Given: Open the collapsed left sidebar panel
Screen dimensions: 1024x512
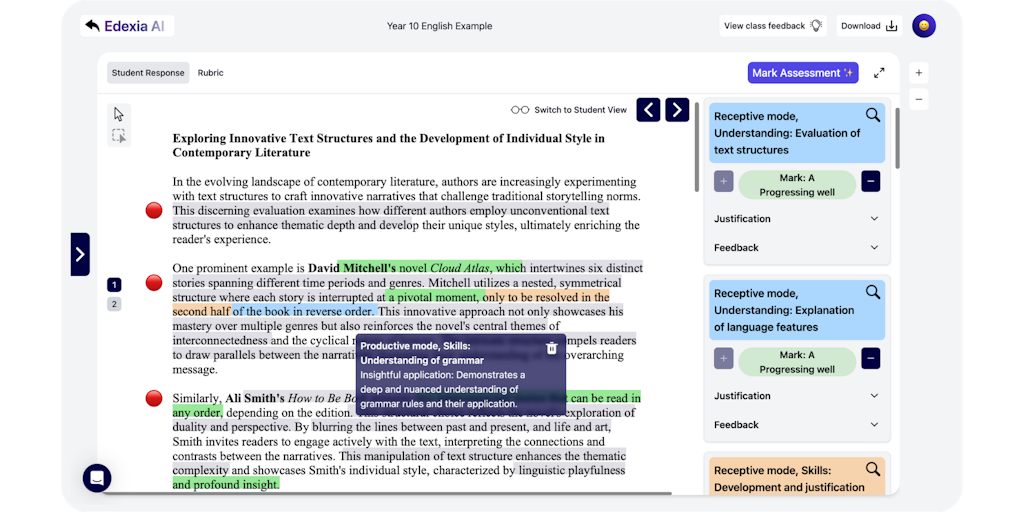Looking at the screenshot, I should [x=80, y=254].
